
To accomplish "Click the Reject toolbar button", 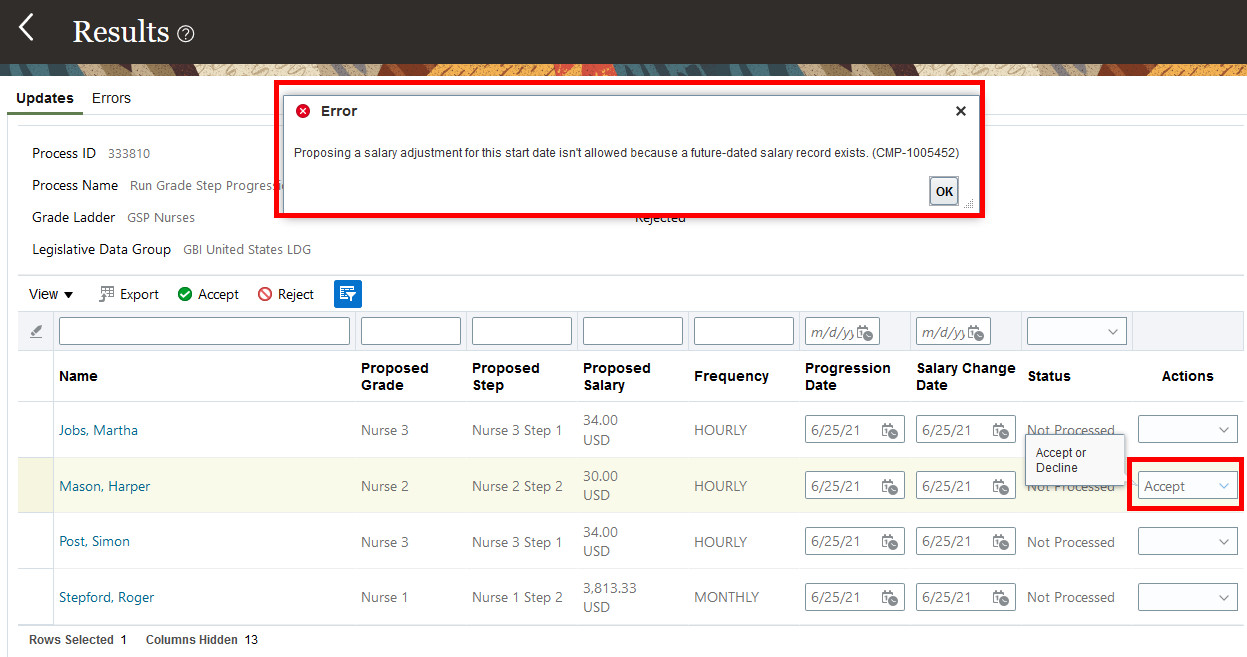I will pyautogui.click(x=286, y=294).
